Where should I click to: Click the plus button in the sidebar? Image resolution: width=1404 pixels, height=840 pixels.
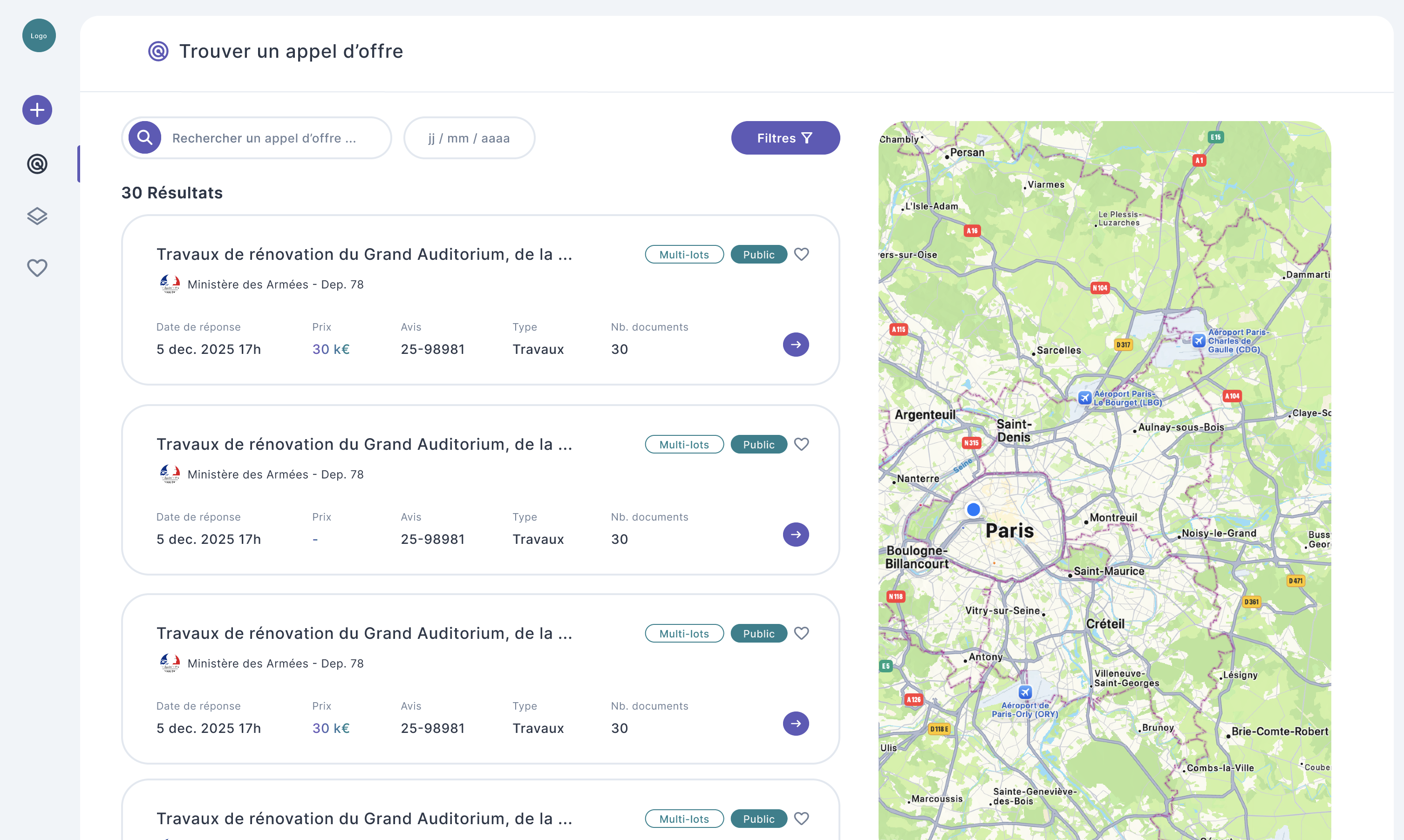[37, 110]
